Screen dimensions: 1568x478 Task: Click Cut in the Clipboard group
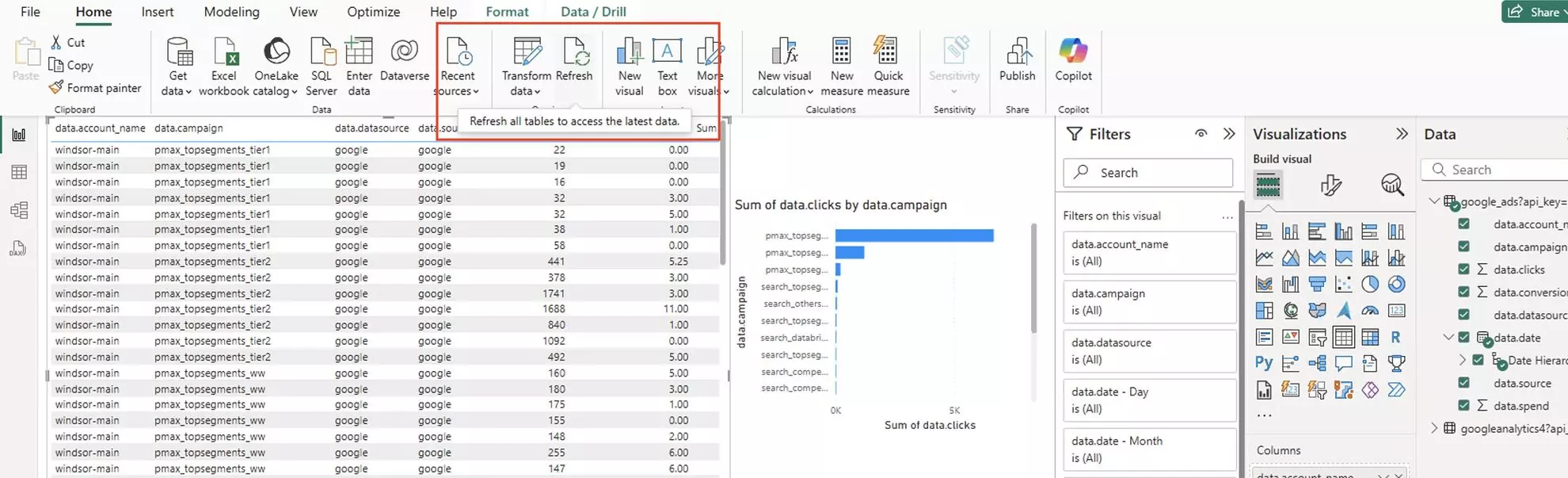tap(67, 42)
